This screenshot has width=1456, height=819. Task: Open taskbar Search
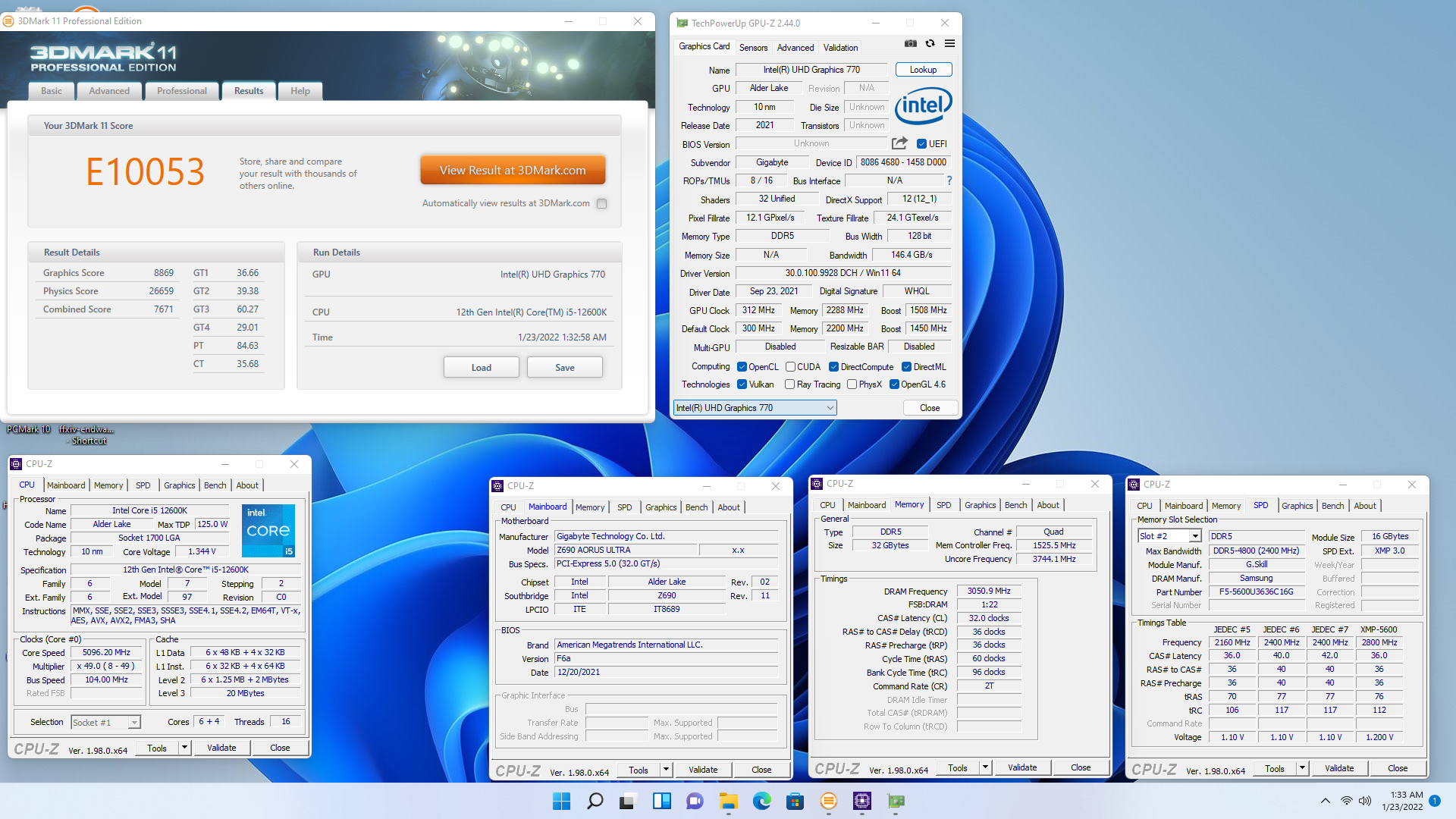click(x=595, y=801)
